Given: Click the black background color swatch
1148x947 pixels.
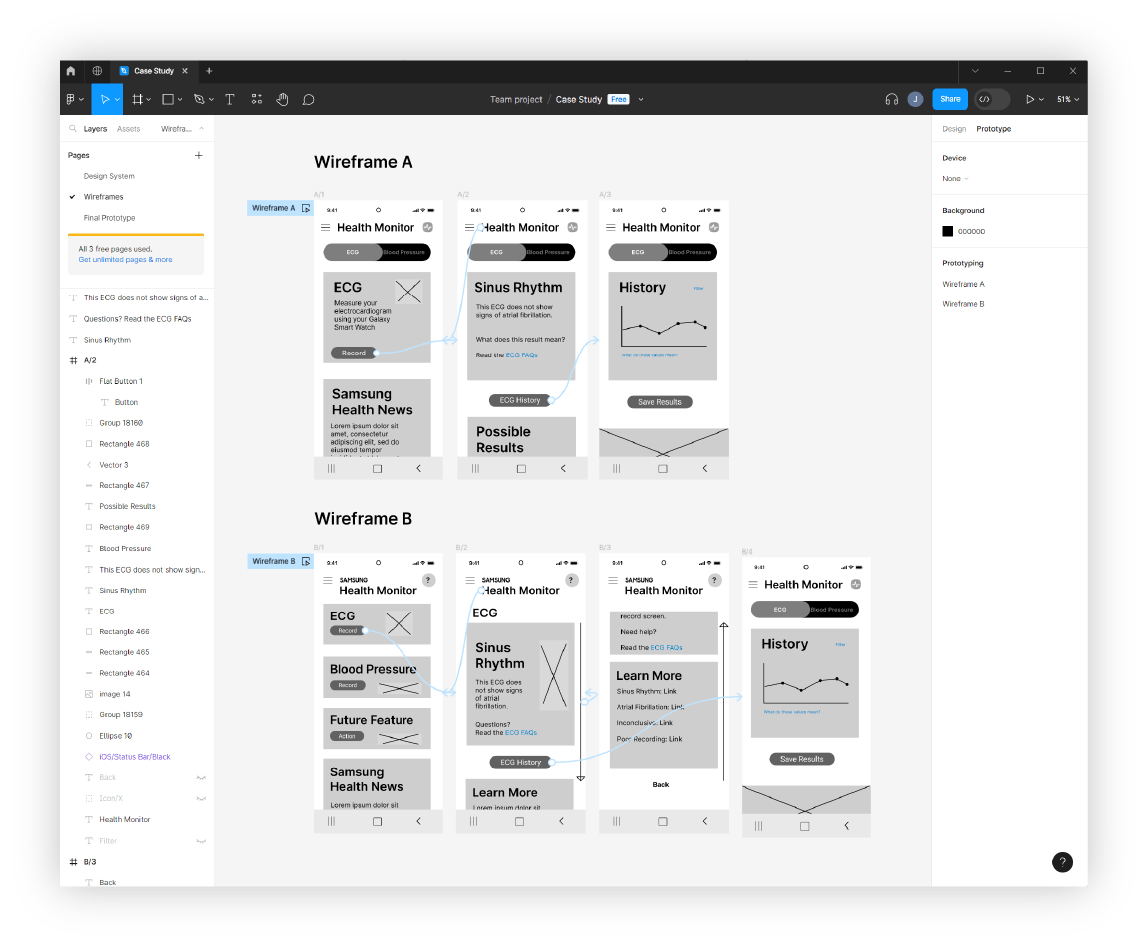Looking at the screenshot, I should coord(947,231).
